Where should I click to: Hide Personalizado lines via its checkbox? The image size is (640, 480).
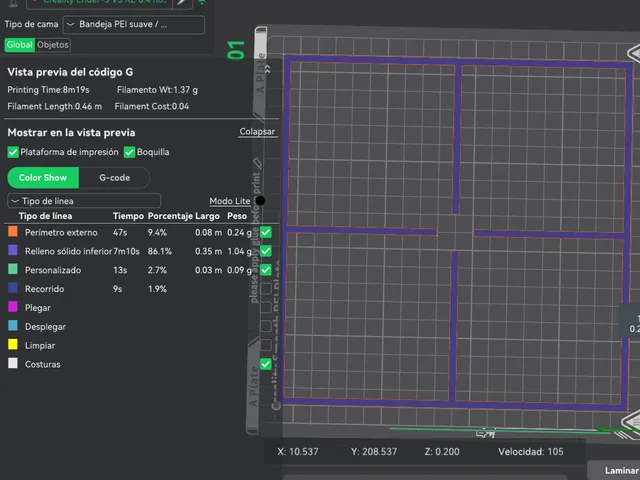(266, 270)
